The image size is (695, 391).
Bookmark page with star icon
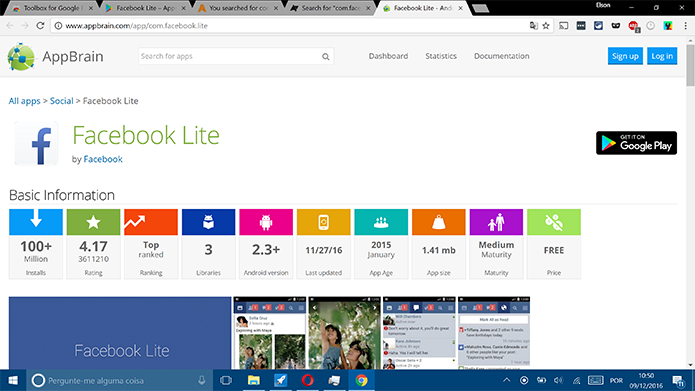coord(546,26)
